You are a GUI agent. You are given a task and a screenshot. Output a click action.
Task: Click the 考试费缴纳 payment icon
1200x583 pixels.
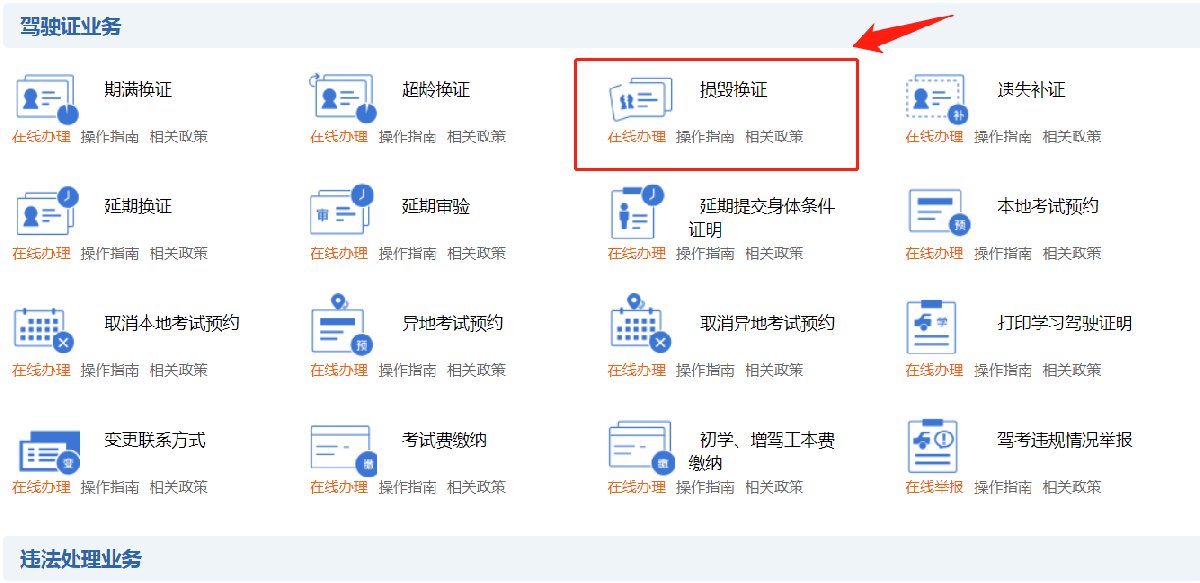pos(343,449)
